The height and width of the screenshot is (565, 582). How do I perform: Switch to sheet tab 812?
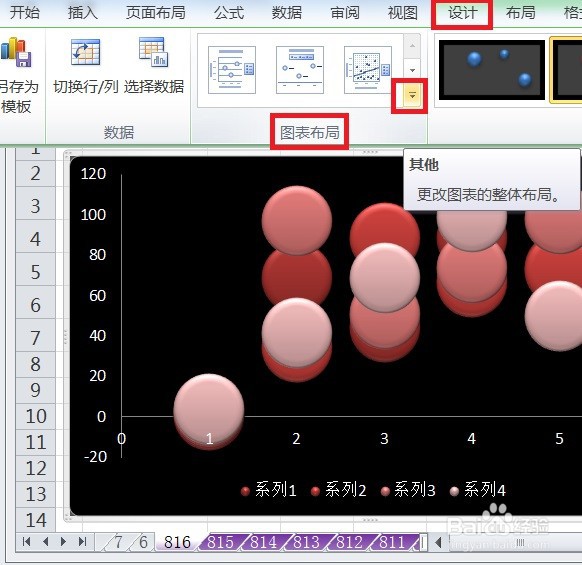pos(349,542)
